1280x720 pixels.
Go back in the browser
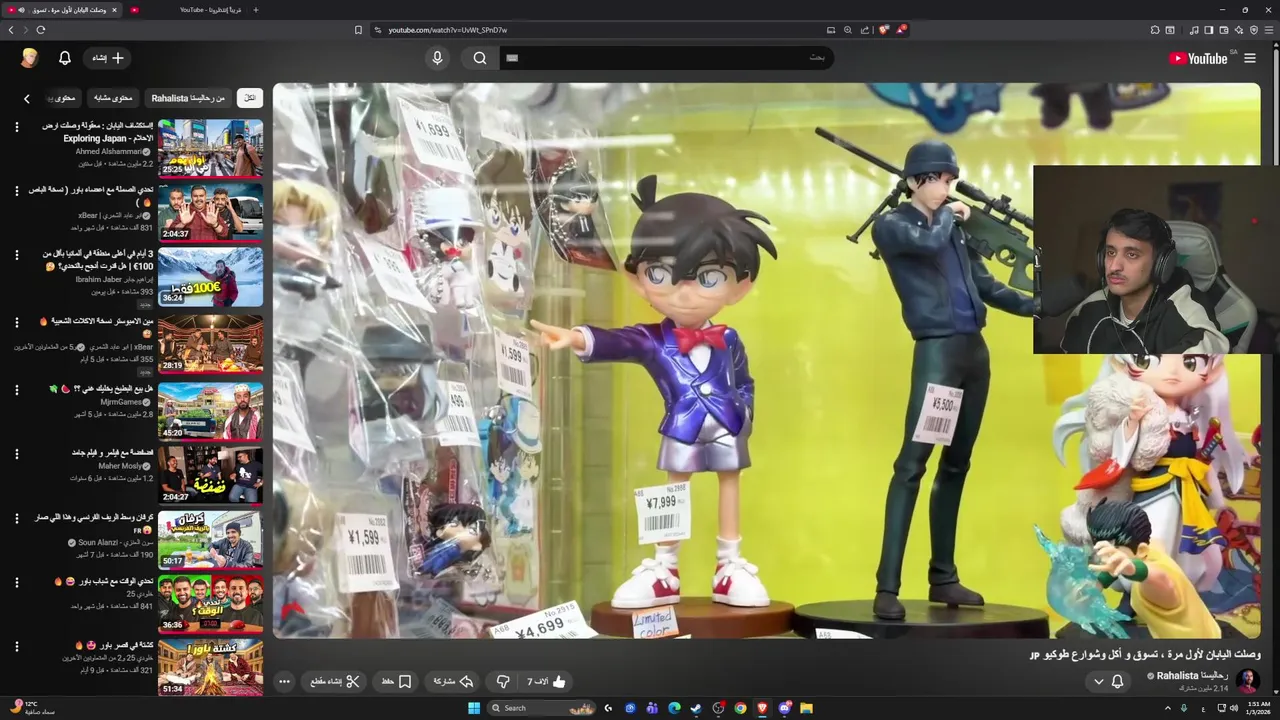(11, 30)
